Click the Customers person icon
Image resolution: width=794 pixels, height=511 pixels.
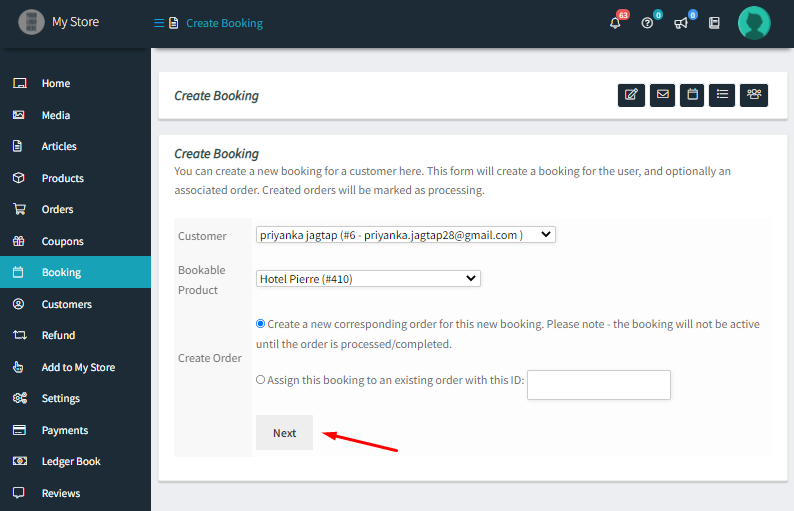(x=18, y=304)
